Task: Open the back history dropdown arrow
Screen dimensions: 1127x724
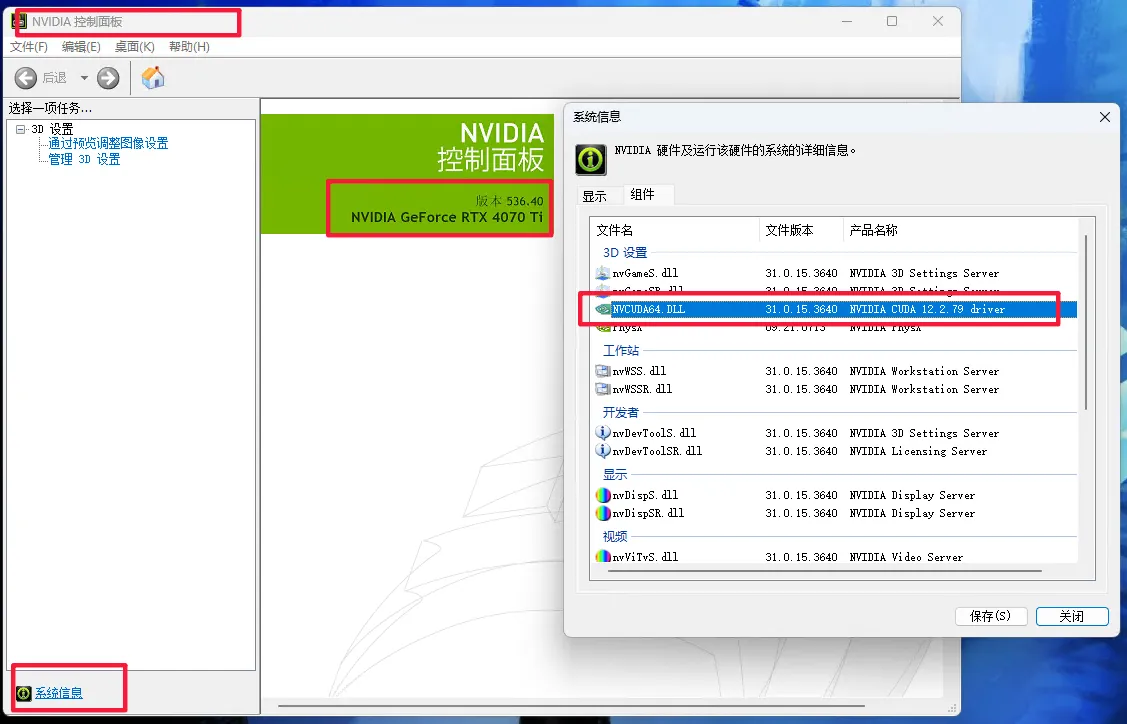Action: pyautogui.click(x=84, y=78)
